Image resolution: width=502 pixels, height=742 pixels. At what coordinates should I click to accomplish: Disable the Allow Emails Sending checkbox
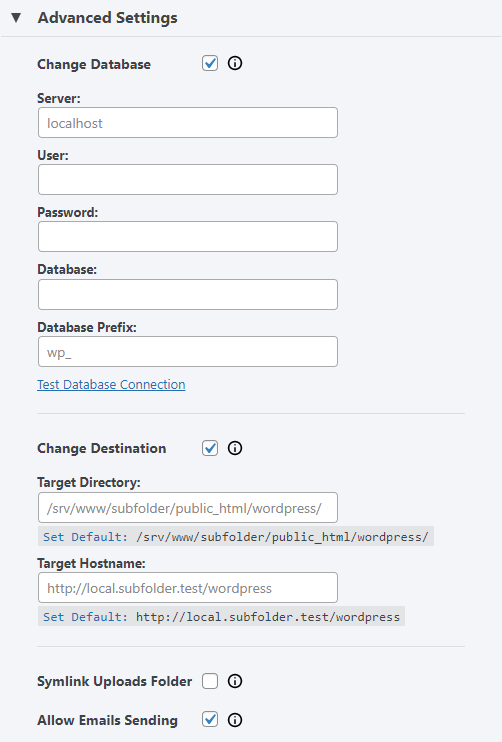coord(210,720)
